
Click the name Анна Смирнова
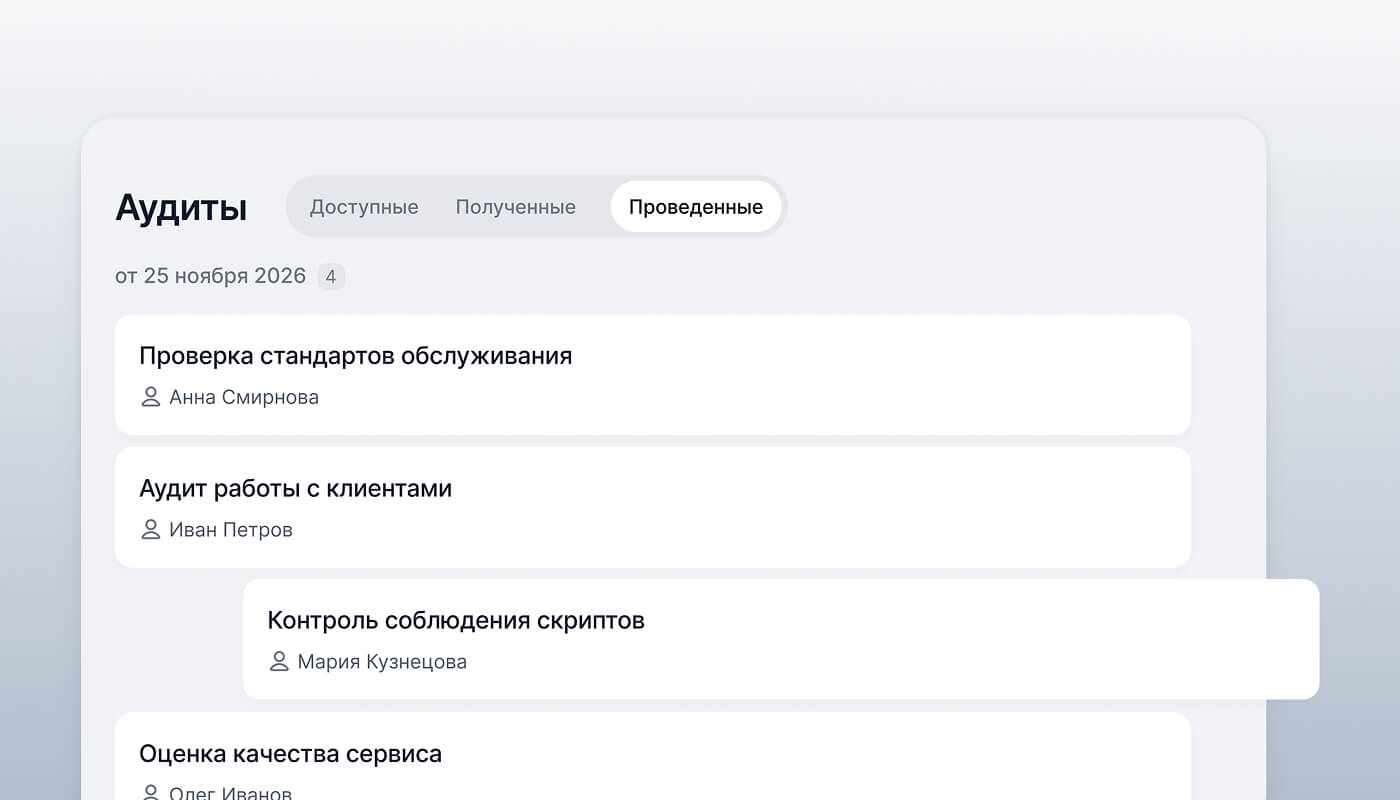pyautogui.click(x=244, y=397)
